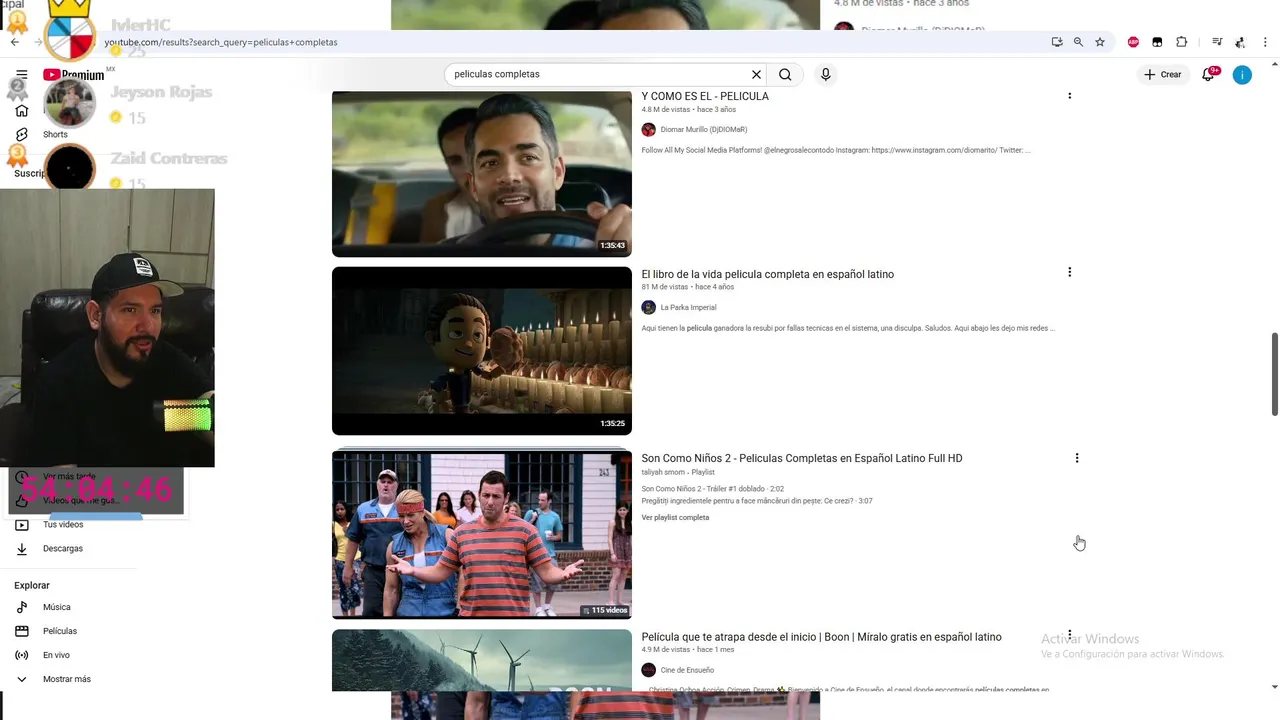1280x720 pixels.
Task: Open Tus videos in sidebar
Action: pyautogui.click(x=62, y=525)
